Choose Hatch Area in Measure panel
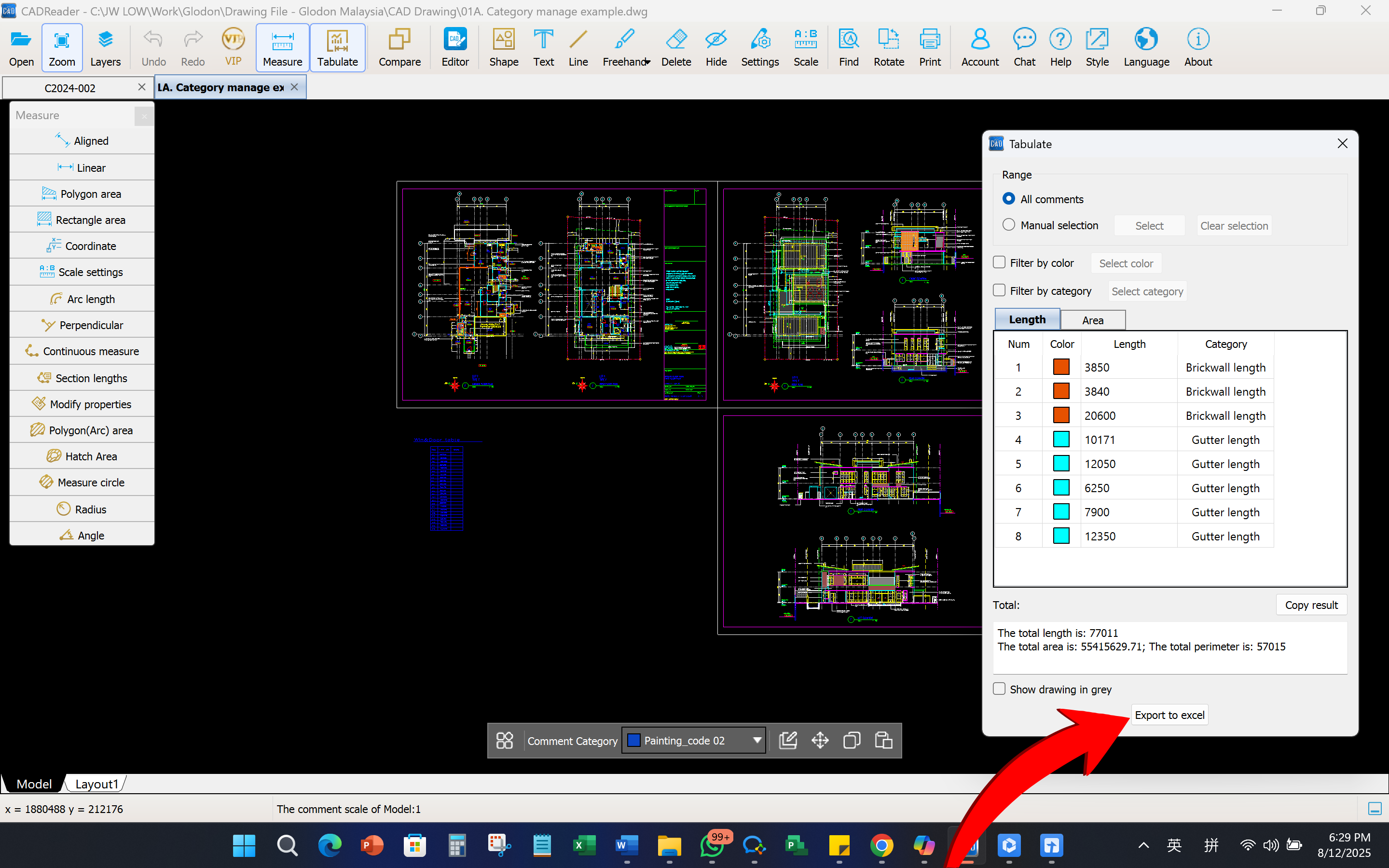1389x868 pixels. click(82, 456)
